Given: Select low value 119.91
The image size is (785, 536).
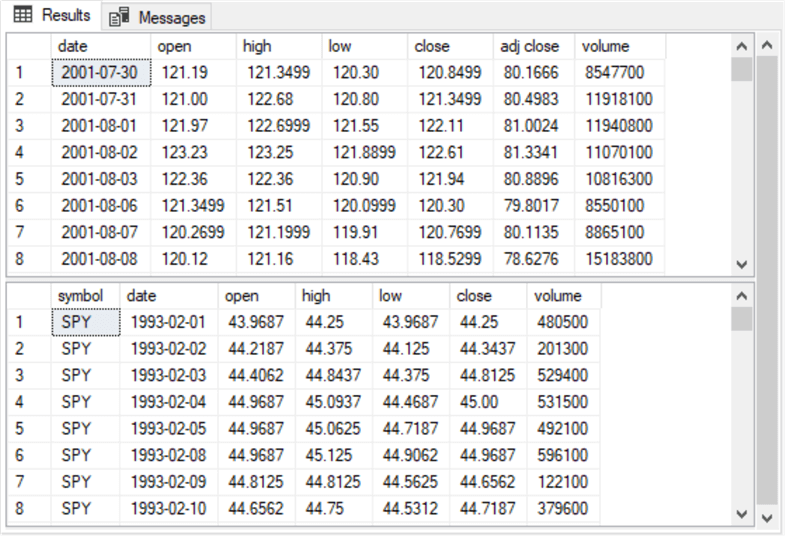Looking at the screenshot, I should (364, 232).
